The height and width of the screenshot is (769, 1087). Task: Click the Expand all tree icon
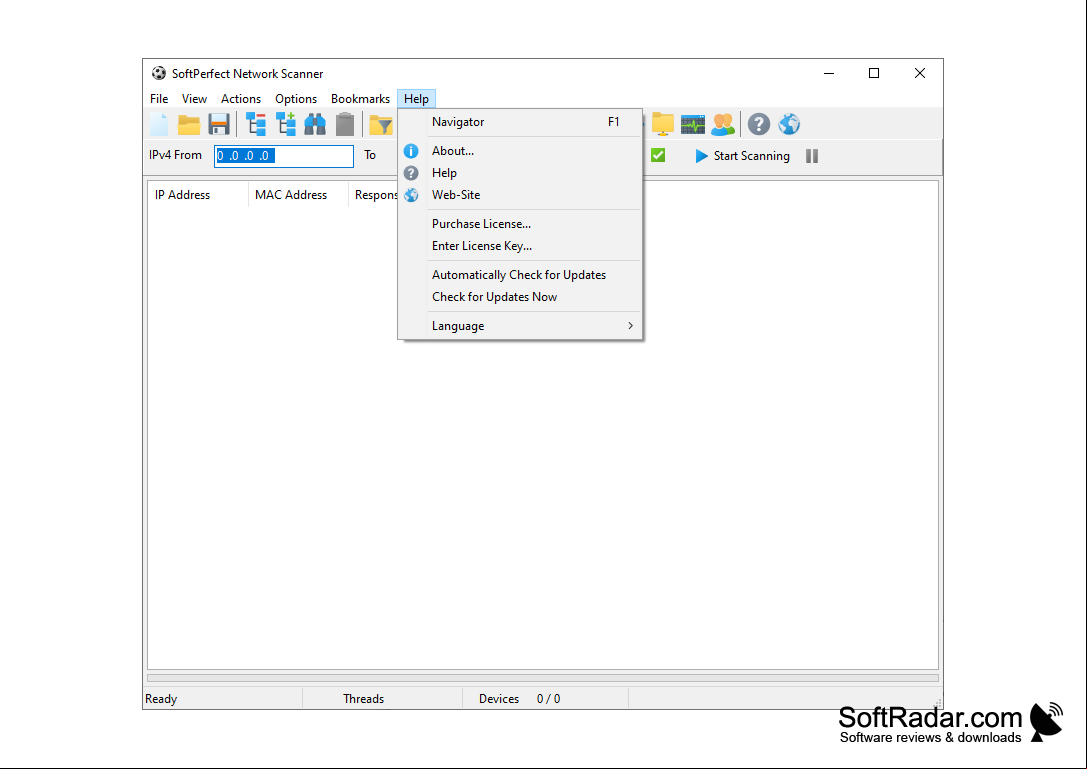pos(286,124)
